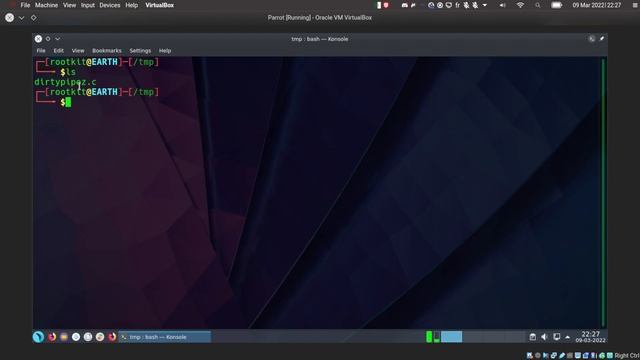Click the 'fr' keyboard layout indicator
Screen dimensions: 640x360
[x=457, y=5]
